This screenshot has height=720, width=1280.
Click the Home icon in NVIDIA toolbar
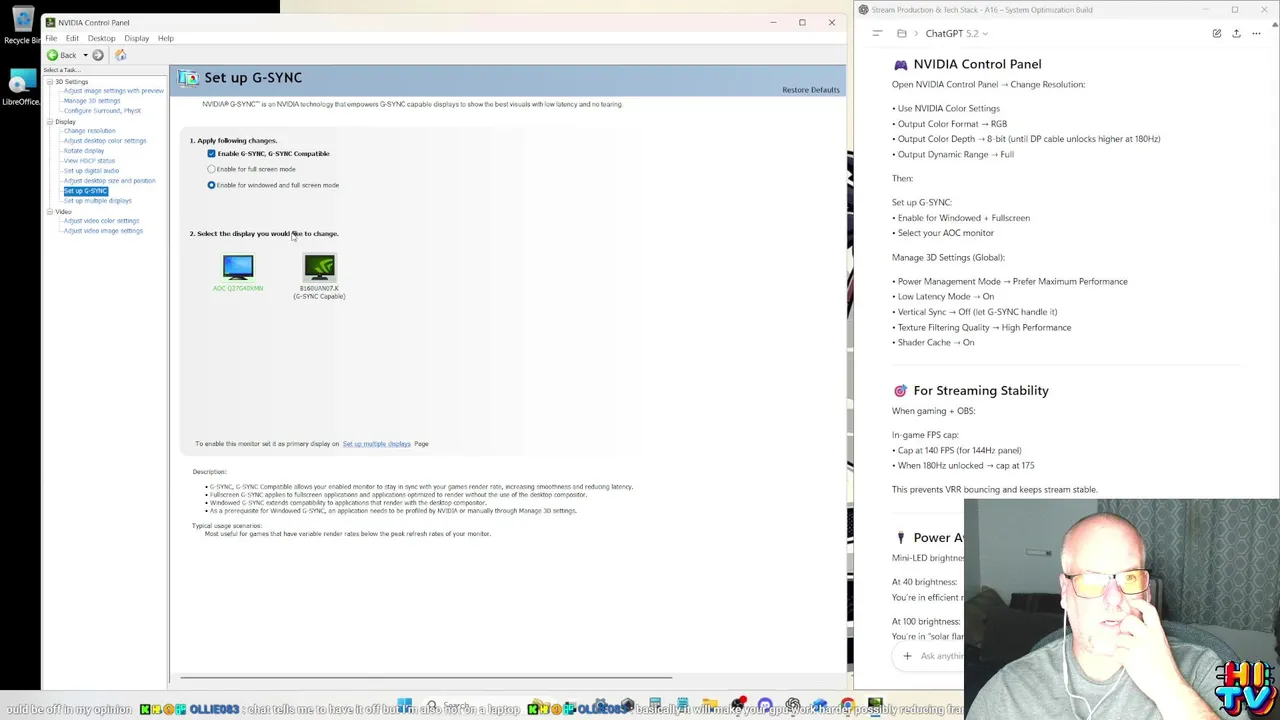click(x=121, y=55)
